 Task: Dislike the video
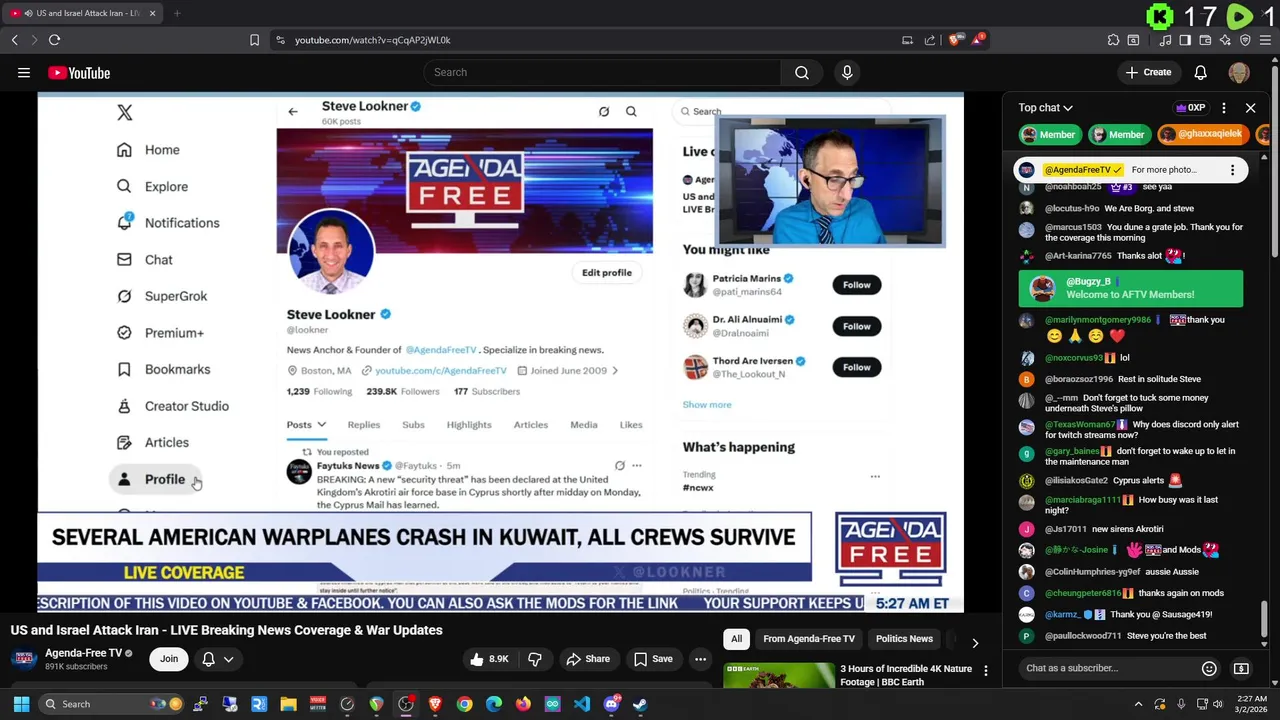pyautogui.click(x=535, y=659)
